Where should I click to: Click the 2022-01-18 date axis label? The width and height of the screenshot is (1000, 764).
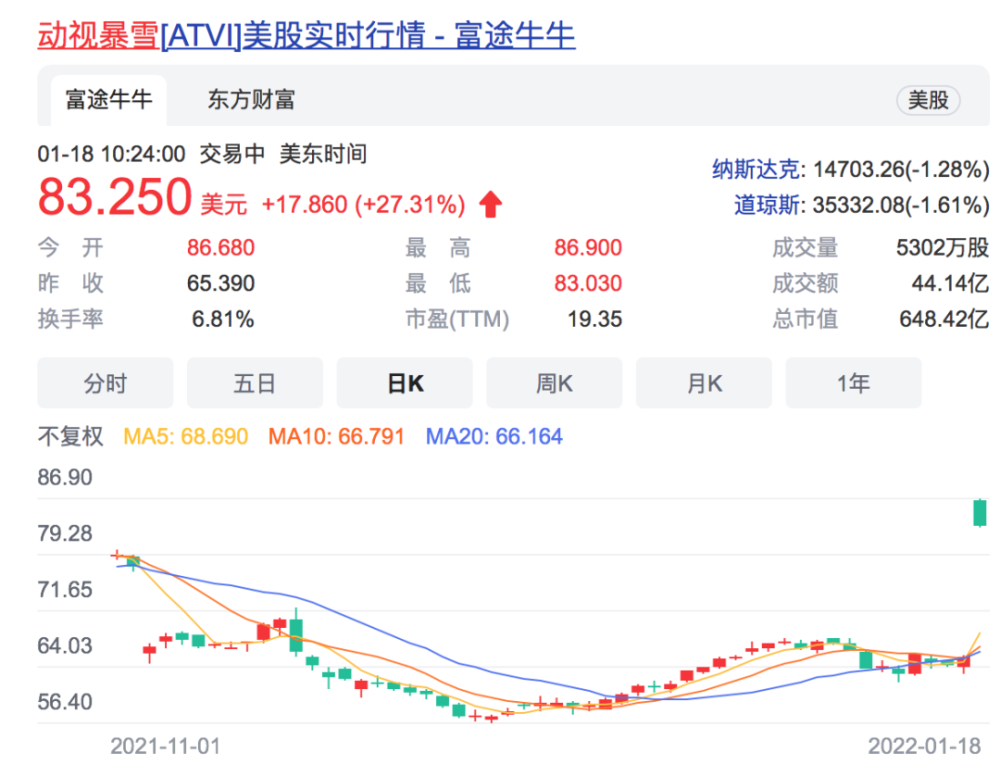tap(925, 746)
